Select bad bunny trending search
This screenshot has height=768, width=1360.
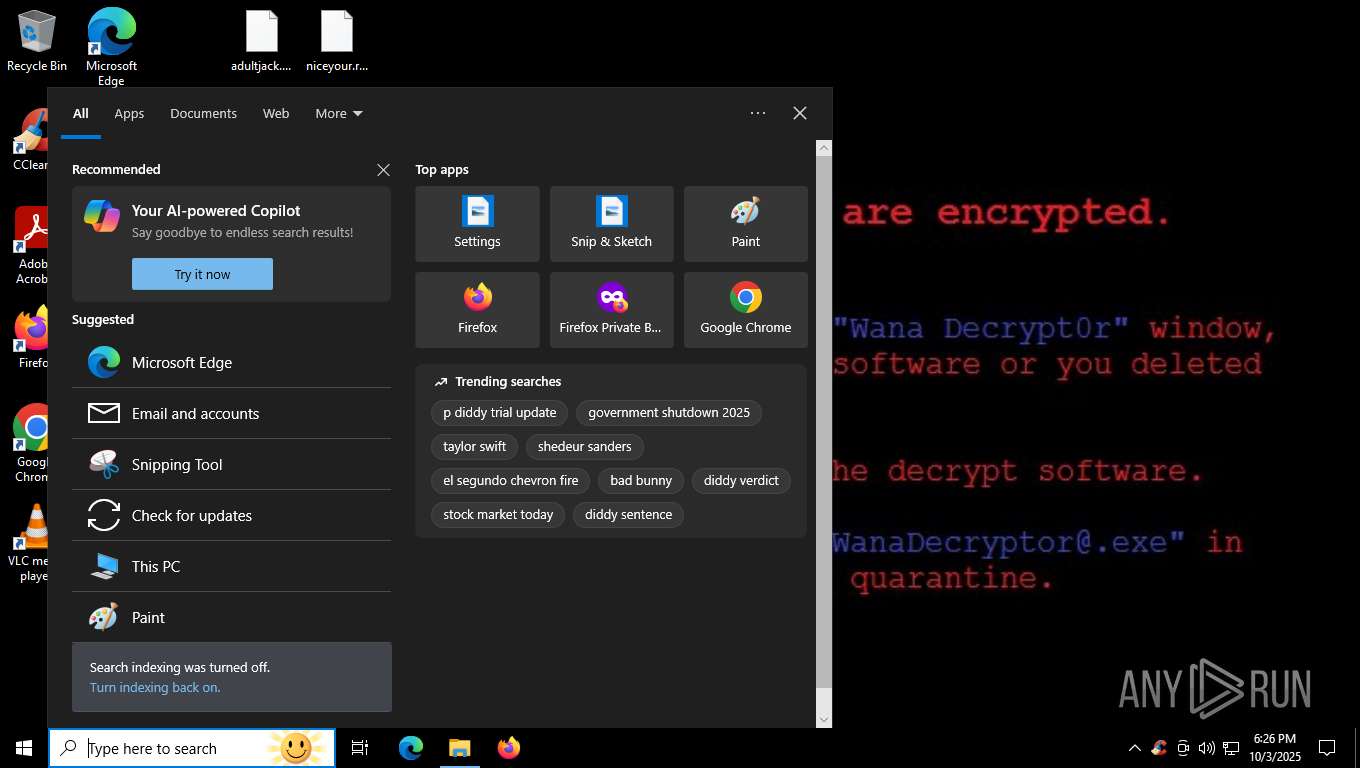coord(641,480)
